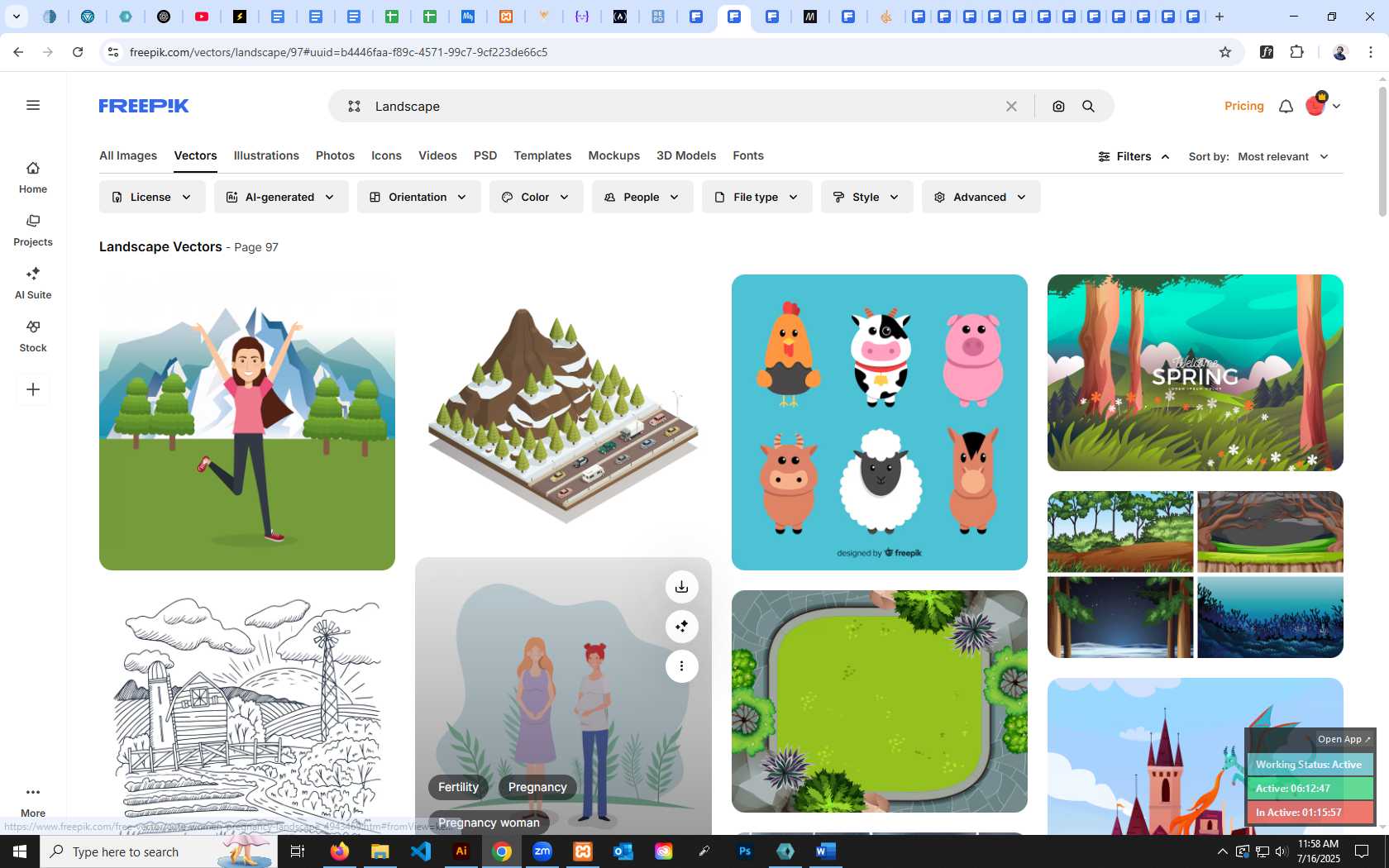Expand Orientation filter dropdown
The height and width of the screenshot is (868, 1389).
point(418,197)
